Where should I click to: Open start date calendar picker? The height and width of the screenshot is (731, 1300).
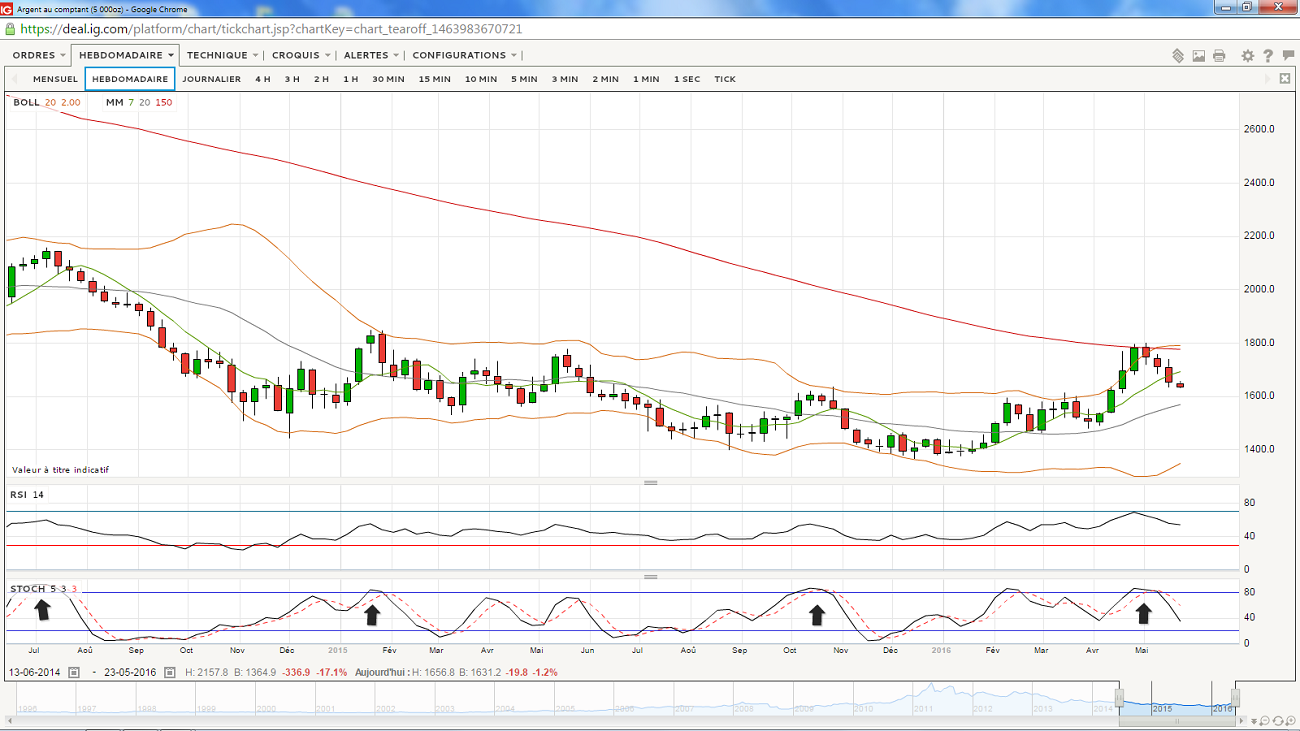click(x=74, y=673)
